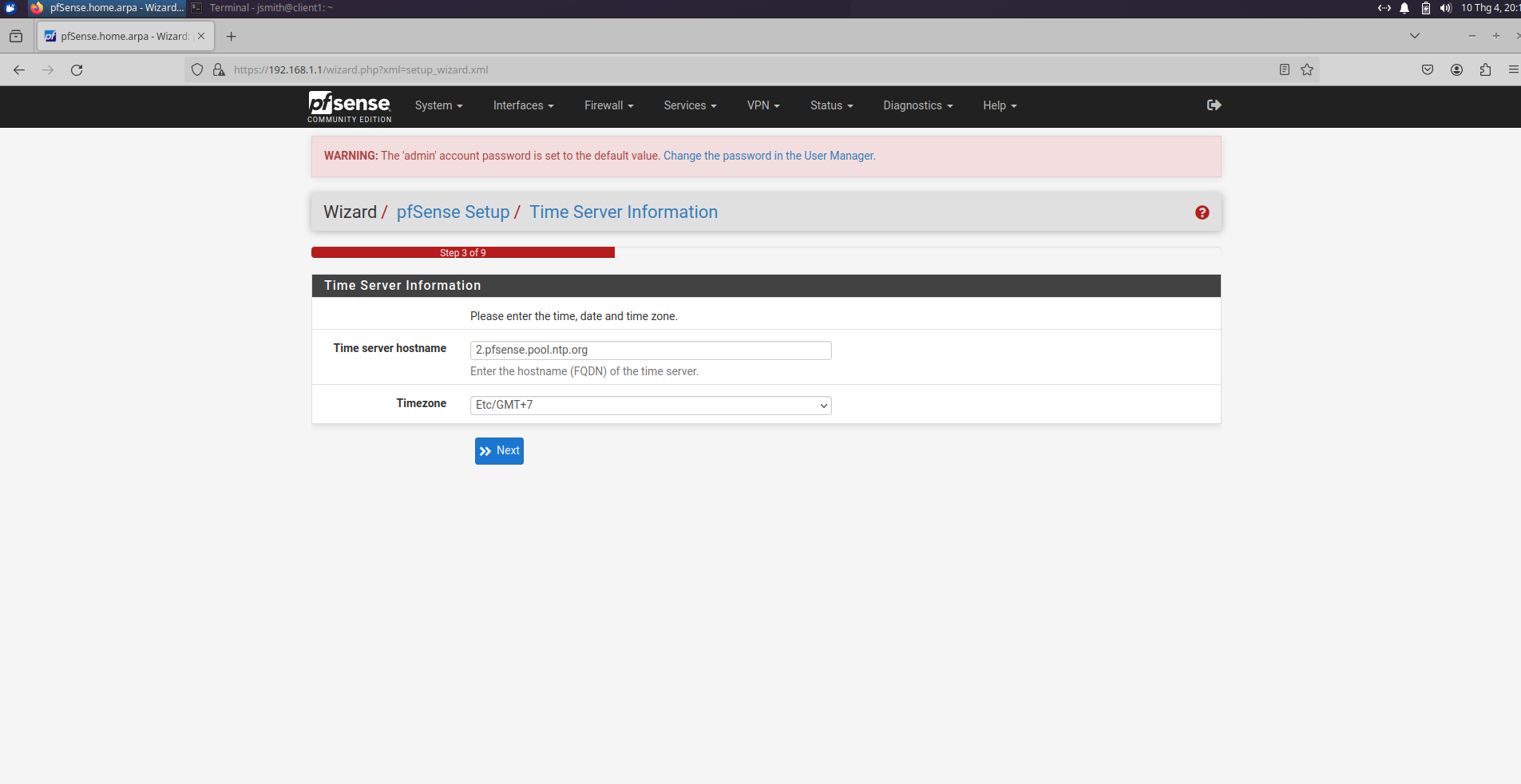Screen dimensions: 1521x784
Task: Open the Interfaces menu
Action: pyautogui.click(x=523, y=105)
